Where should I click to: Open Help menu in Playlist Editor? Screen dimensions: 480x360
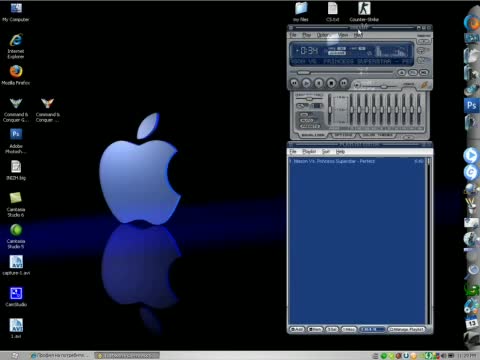point(340,152)
